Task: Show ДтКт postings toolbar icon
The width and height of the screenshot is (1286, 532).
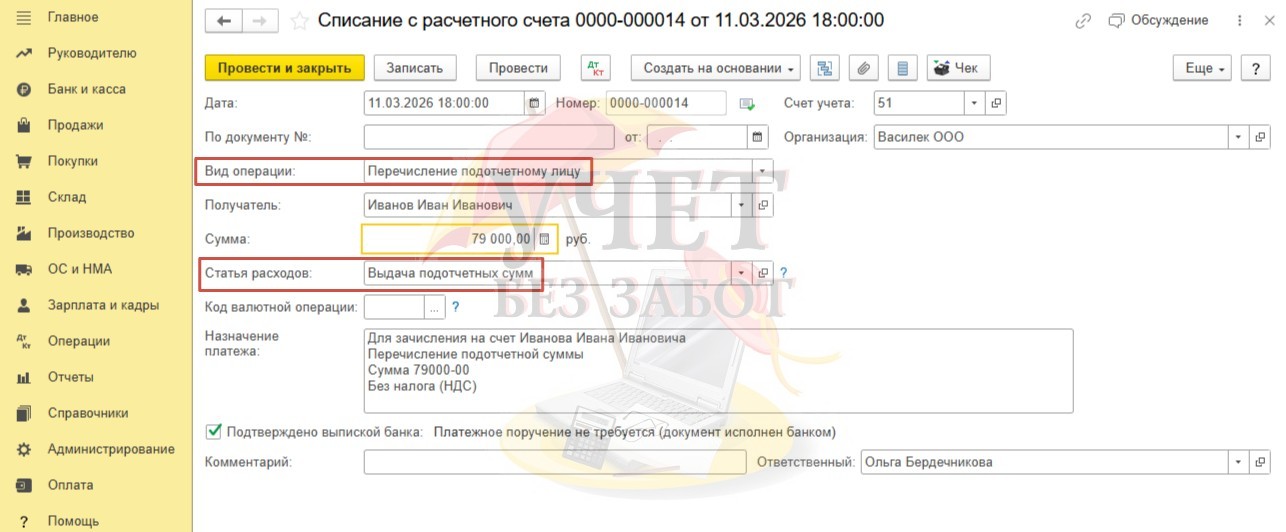Action: (x=595, y=68)
